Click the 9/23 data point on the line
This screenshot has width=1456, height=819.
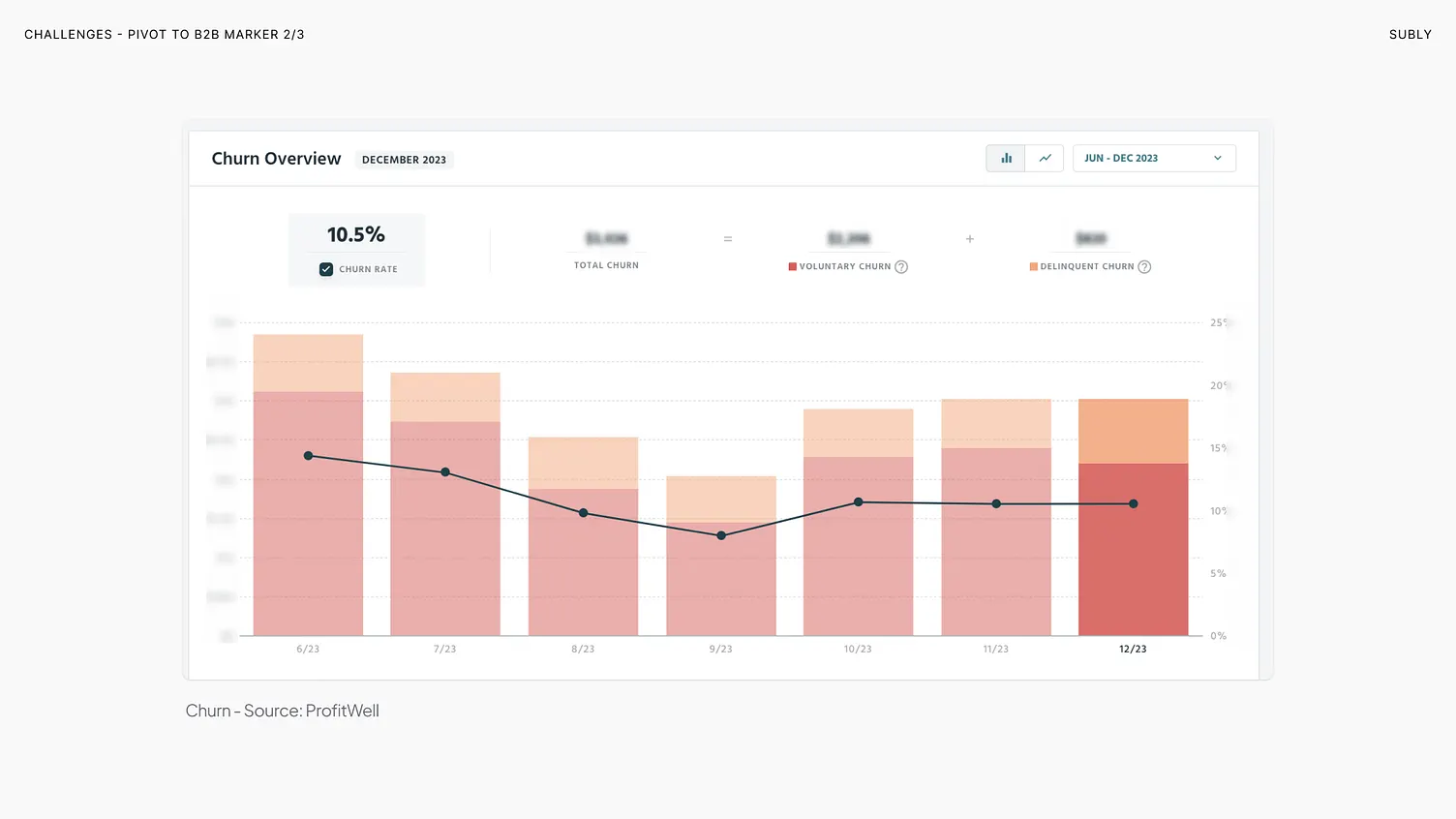(720, 534)
